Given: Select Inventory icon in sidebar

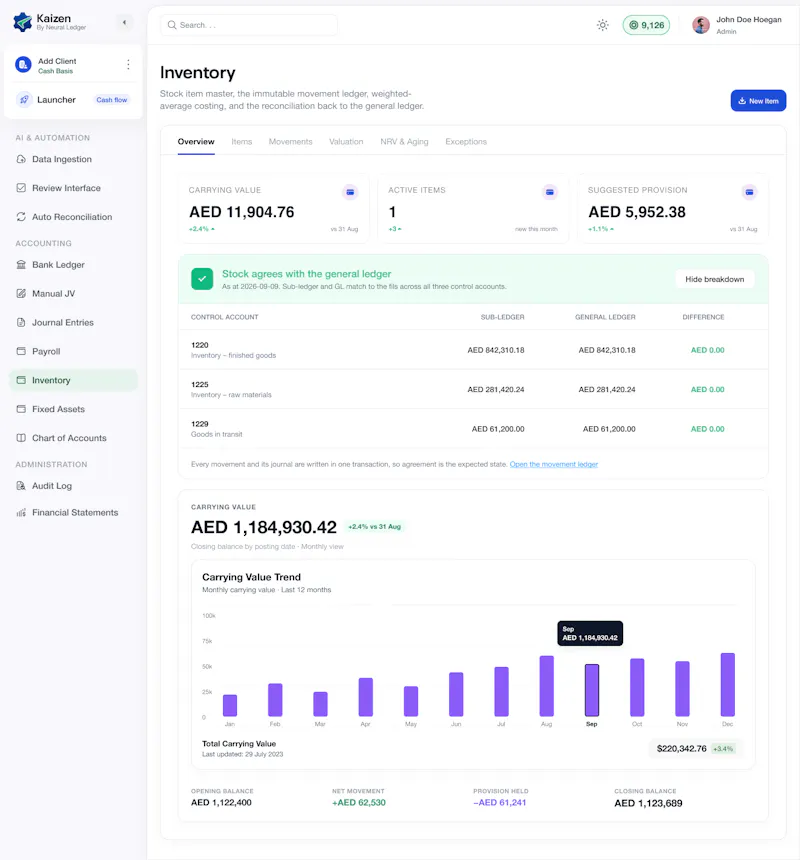Looking at the screenshot, I should tap(21, 380).
